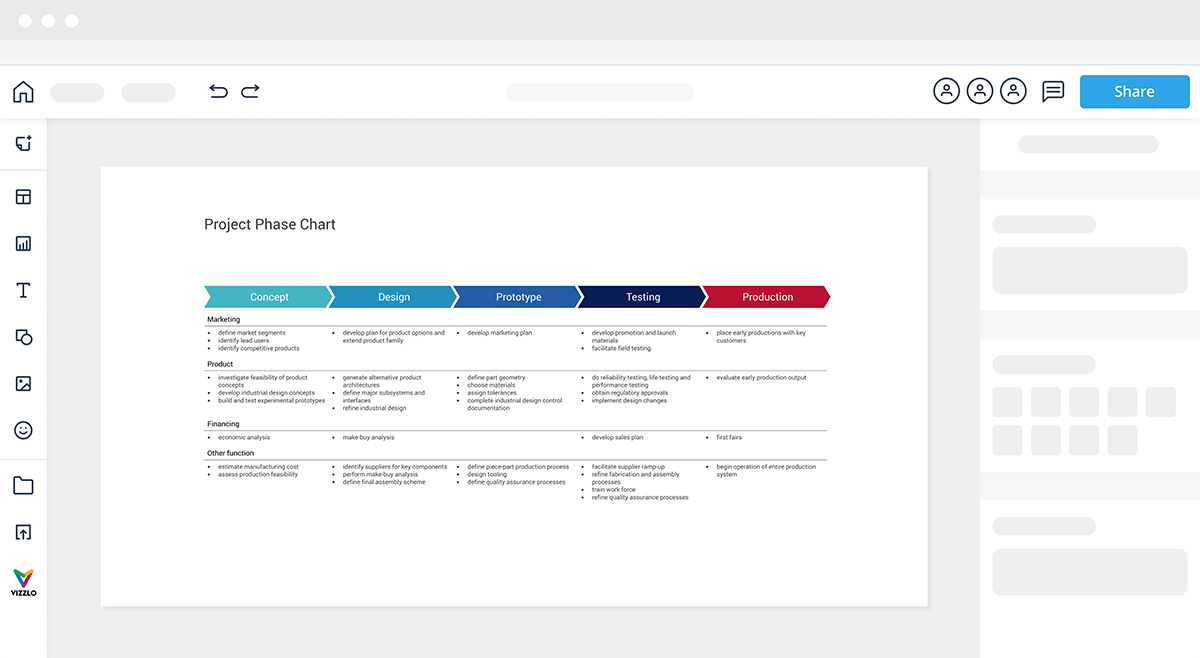Click the Project Phase Chart title
This screenshot has height=658, width=1200.
[x=270, y=225]
